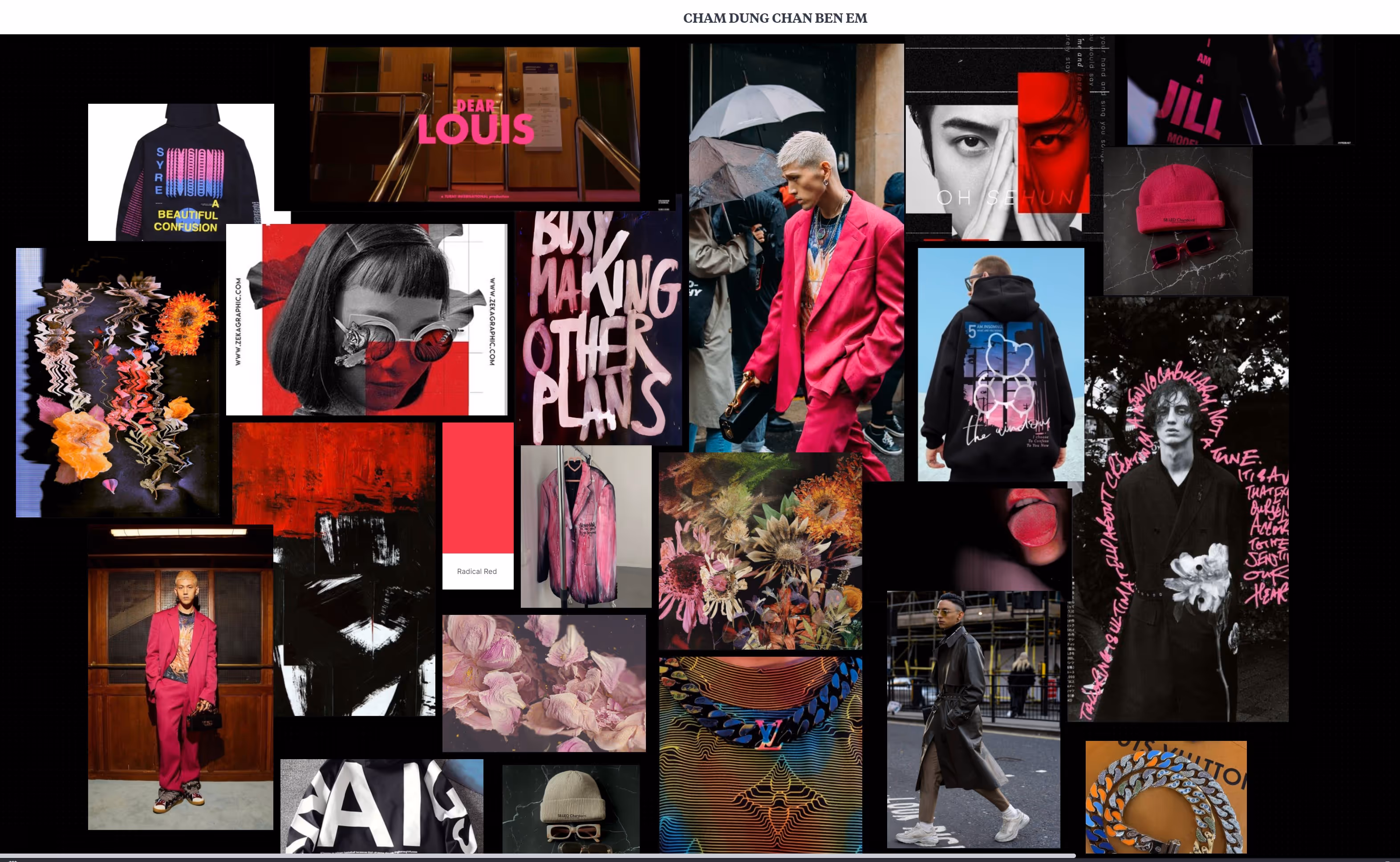Click the horizontal scrollbar at the bottom
This screenshot has height=862, width=1400.
(538, 856)
